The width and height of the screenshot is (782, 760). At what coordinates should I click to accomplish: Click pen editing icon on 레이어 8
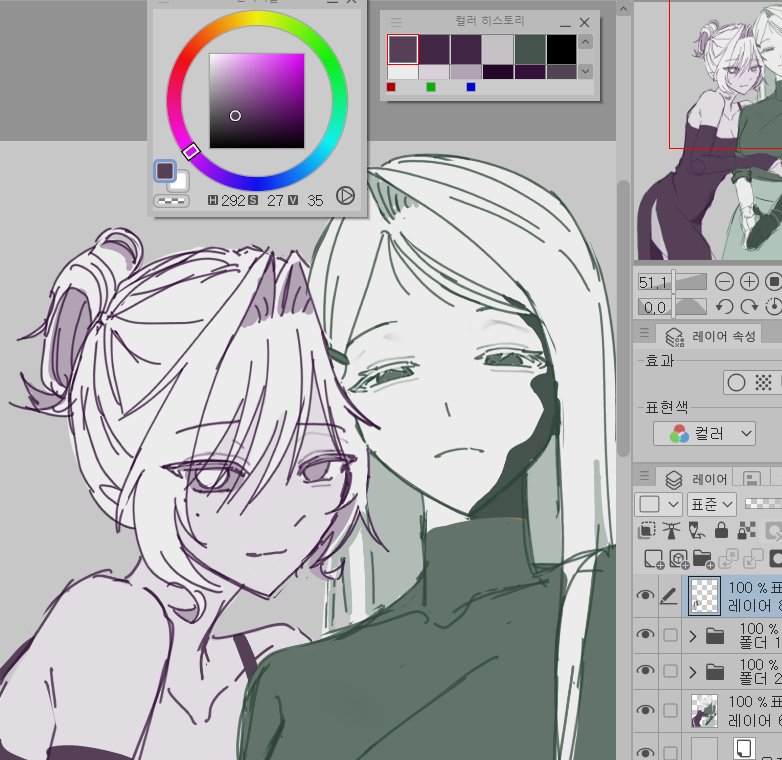click(669, 596)
